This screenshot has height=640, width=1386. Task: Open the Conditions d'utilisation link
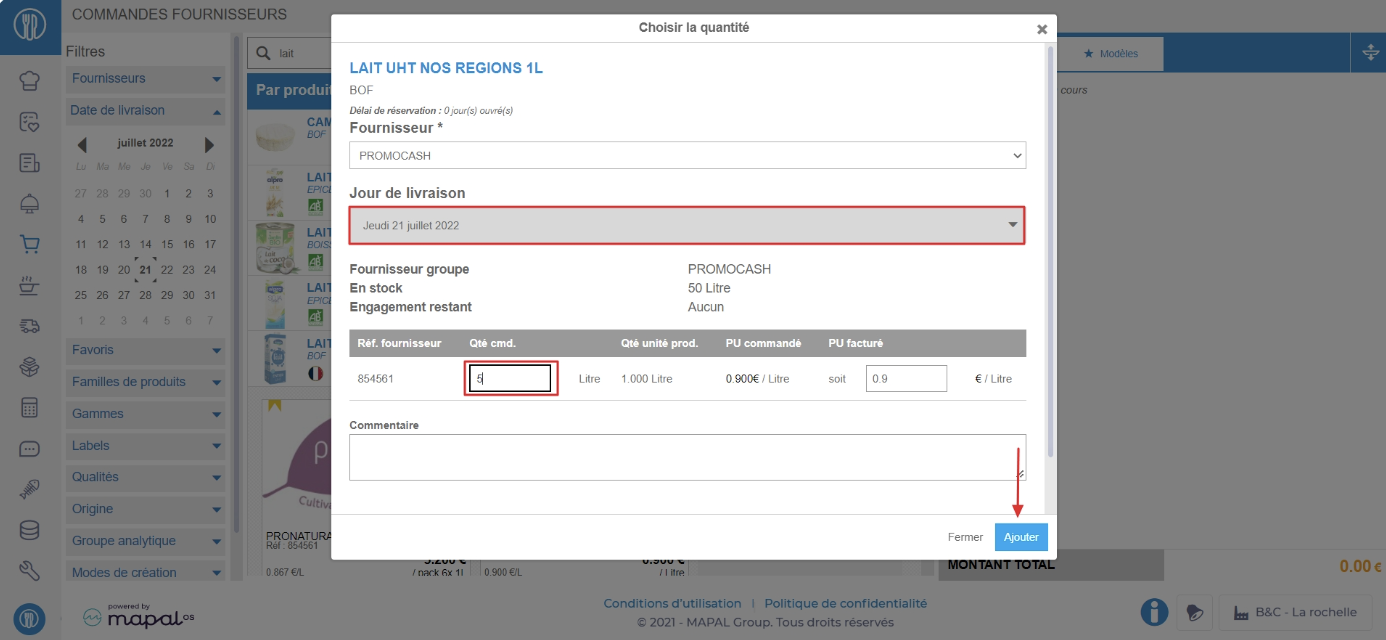(672, 603)
